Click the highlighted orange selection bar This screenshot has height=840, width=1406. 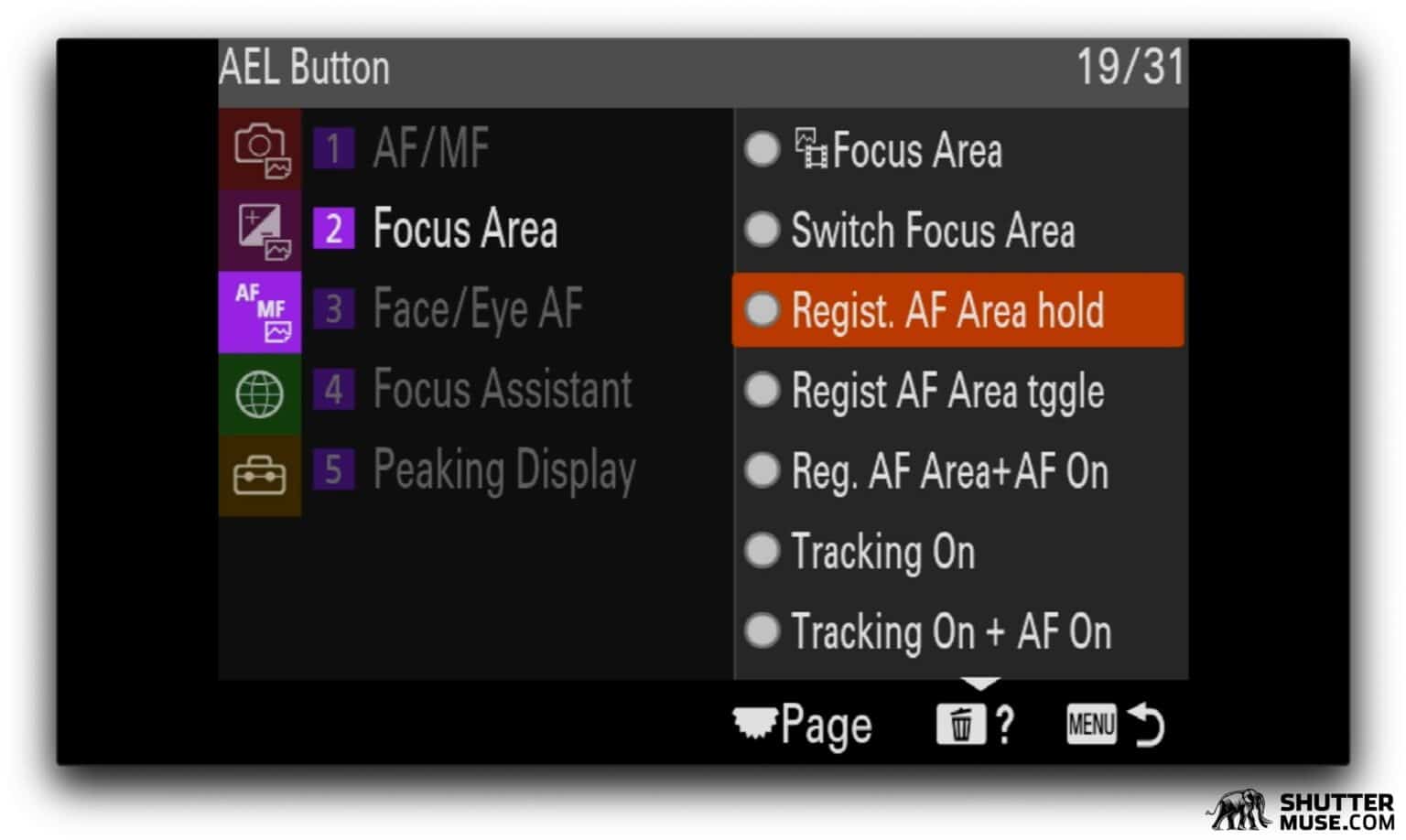click(x=958, y=311)
